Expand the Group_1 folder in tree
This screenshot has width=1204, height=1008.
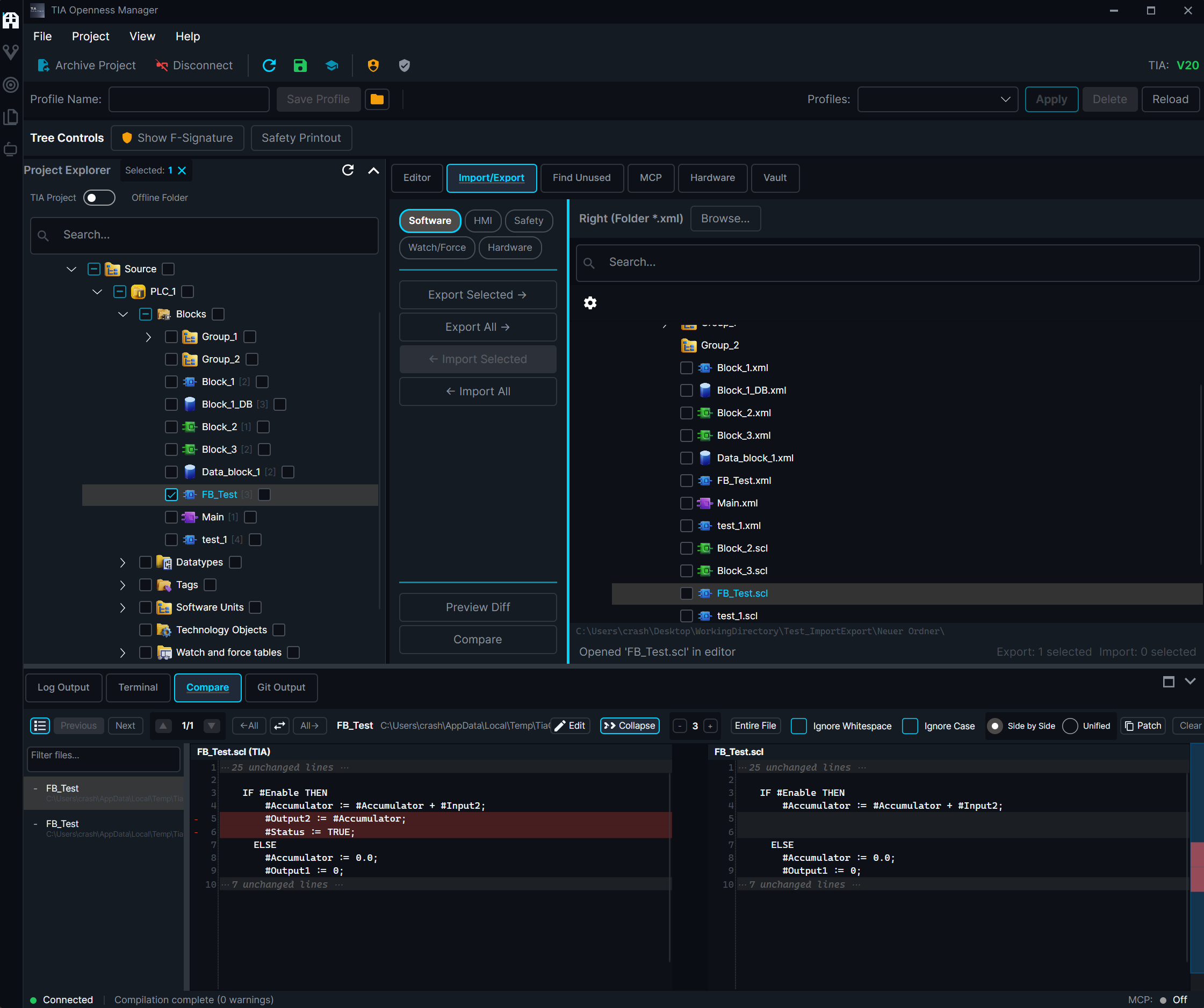(x=148, y=337)
